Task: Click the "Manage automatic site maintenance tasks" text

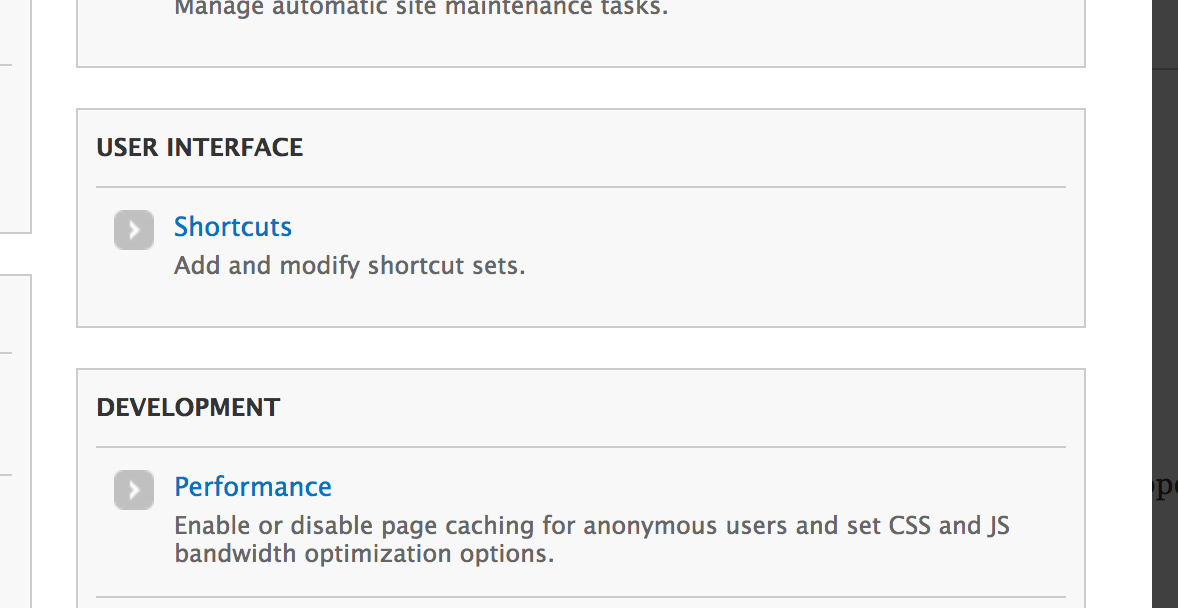Action: point(421,9)
